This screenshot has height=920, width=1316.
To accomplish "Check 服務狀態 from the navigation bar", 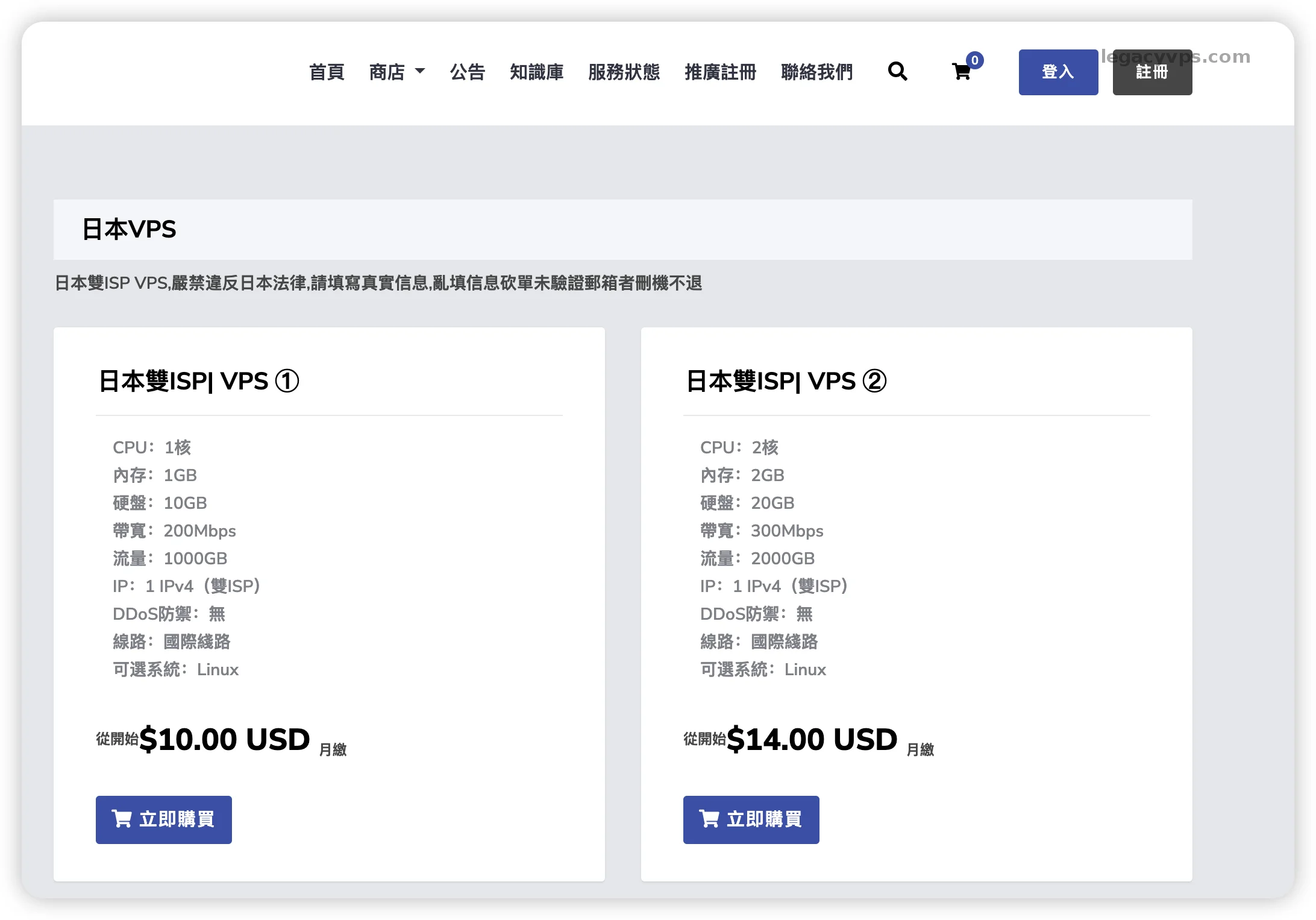I will [624, 72].
